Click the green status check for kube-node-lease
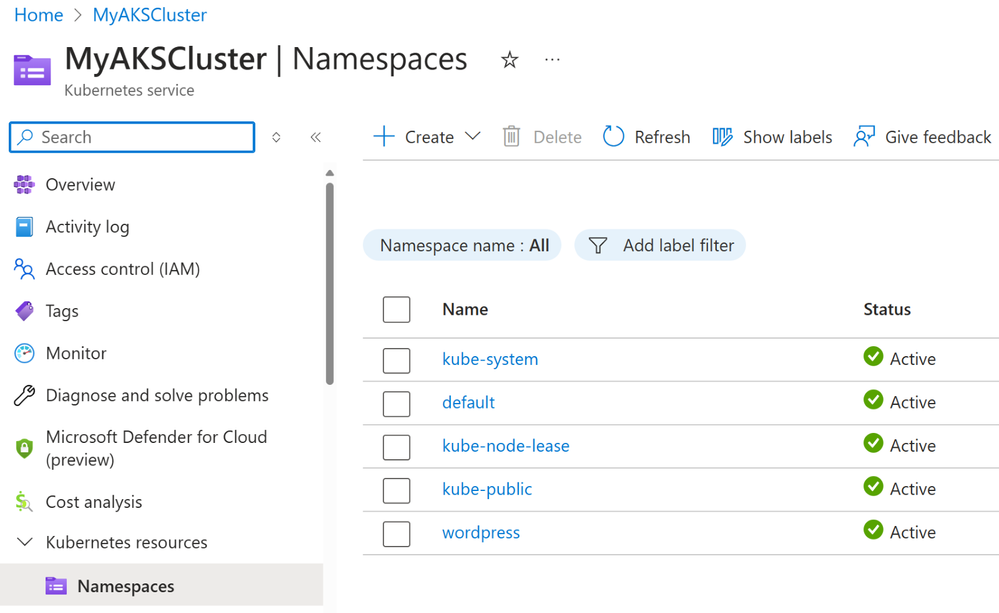 pos(873,443)
